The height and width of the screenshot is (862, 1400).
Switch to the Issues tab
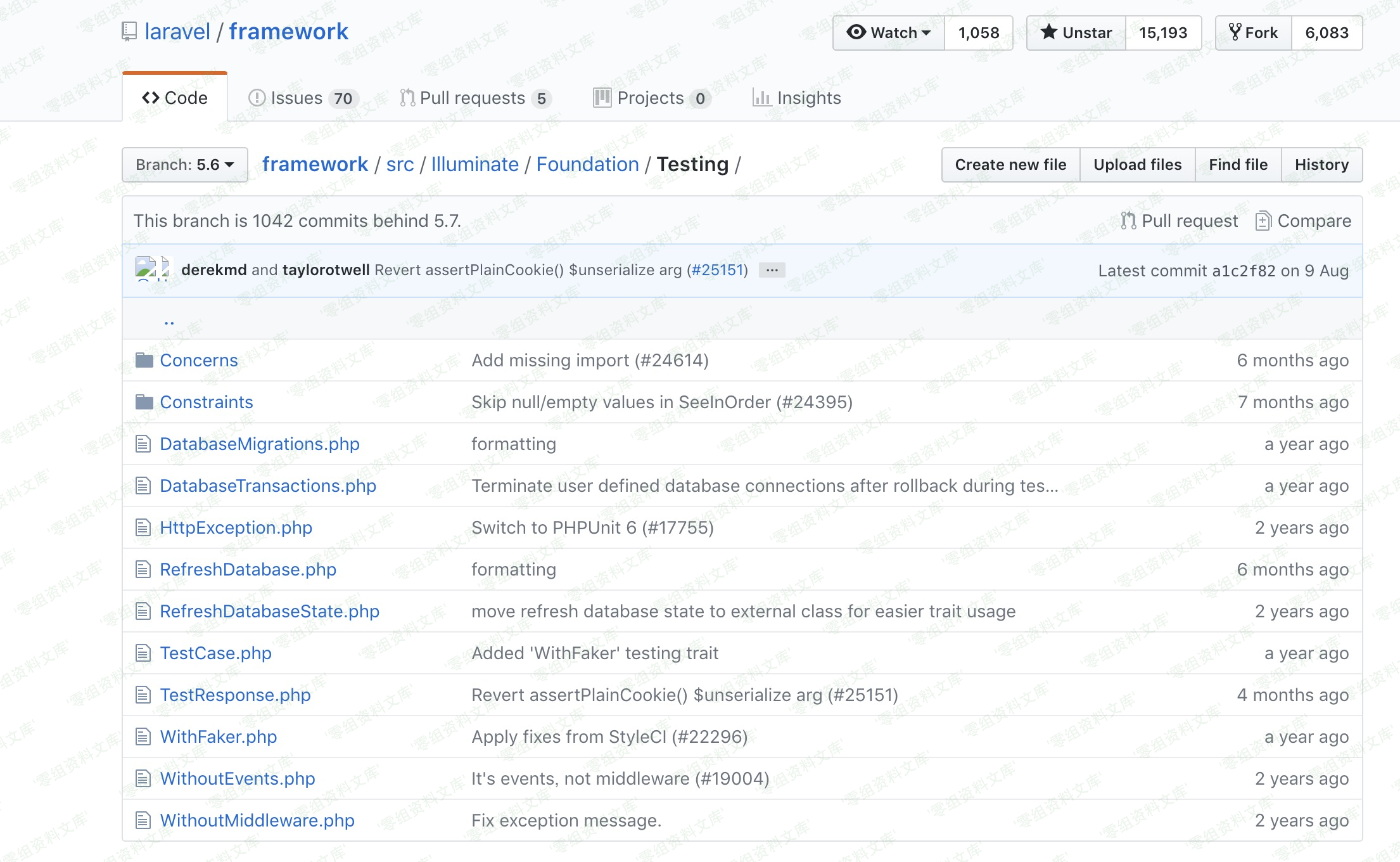[x=303, y=98]
